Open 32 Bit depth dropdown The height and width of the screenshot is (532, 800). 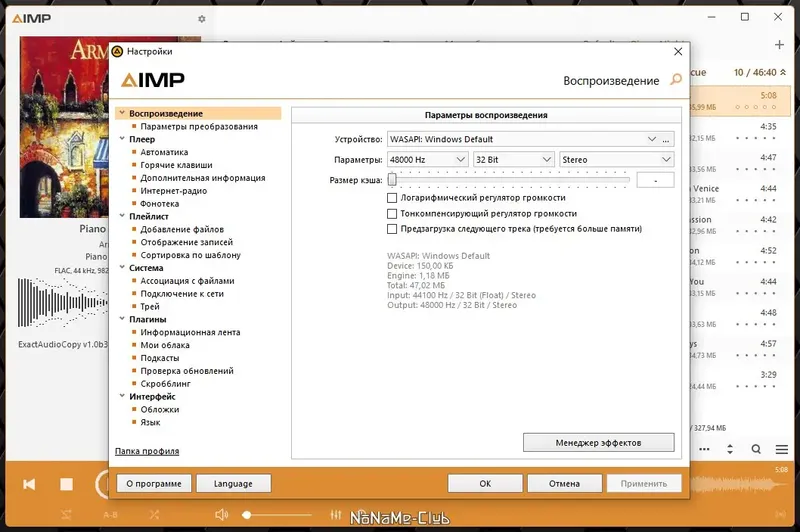[513, 160]
